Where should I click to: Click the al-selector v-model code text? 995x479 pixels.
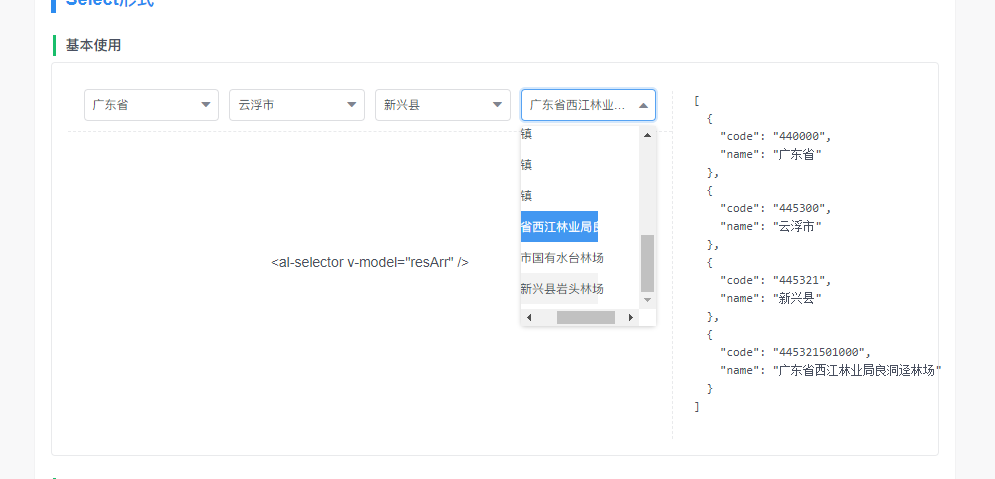(x=370, y=263)
